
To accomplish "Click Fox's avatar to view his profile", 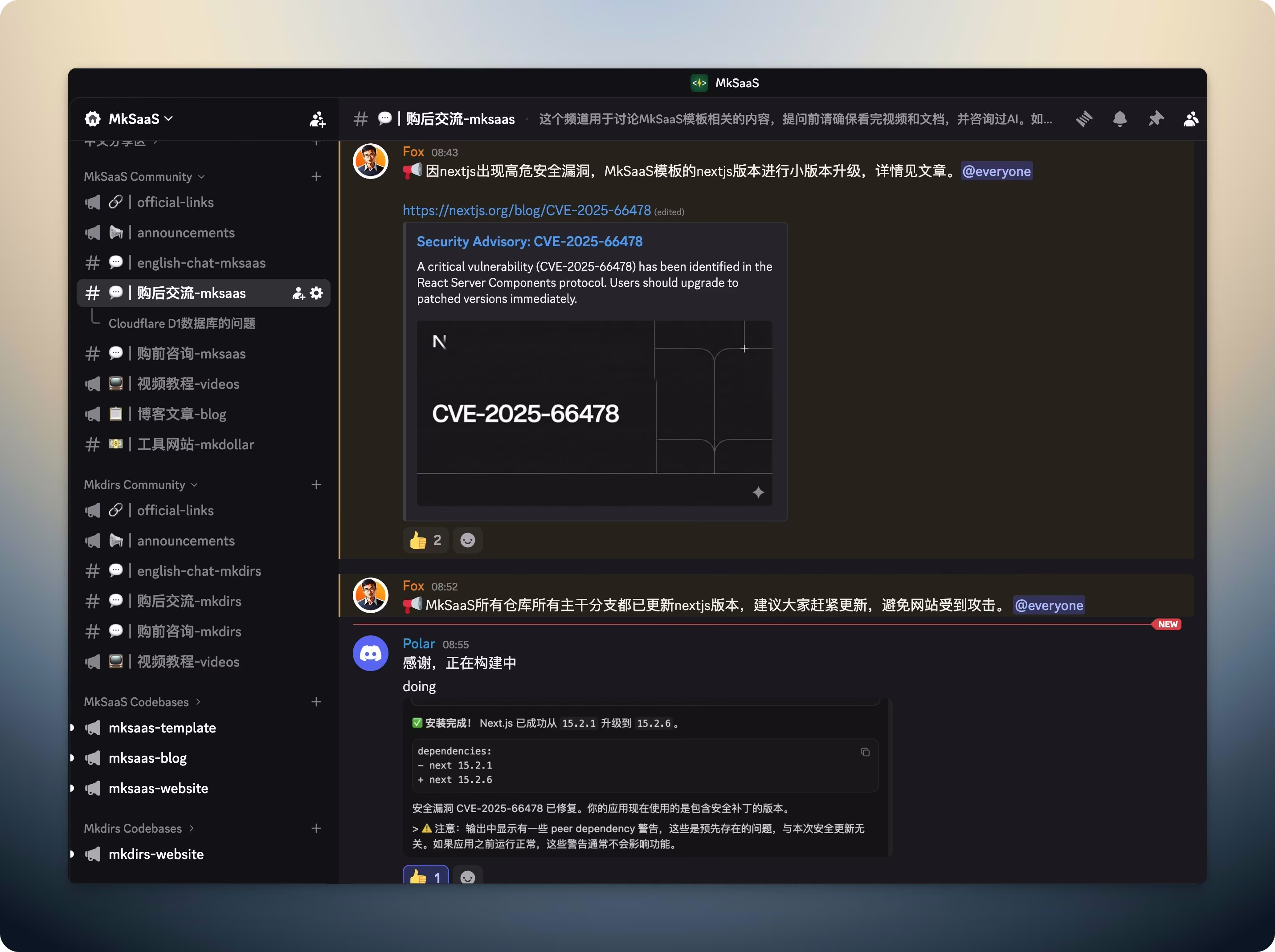I will [370, 161].
